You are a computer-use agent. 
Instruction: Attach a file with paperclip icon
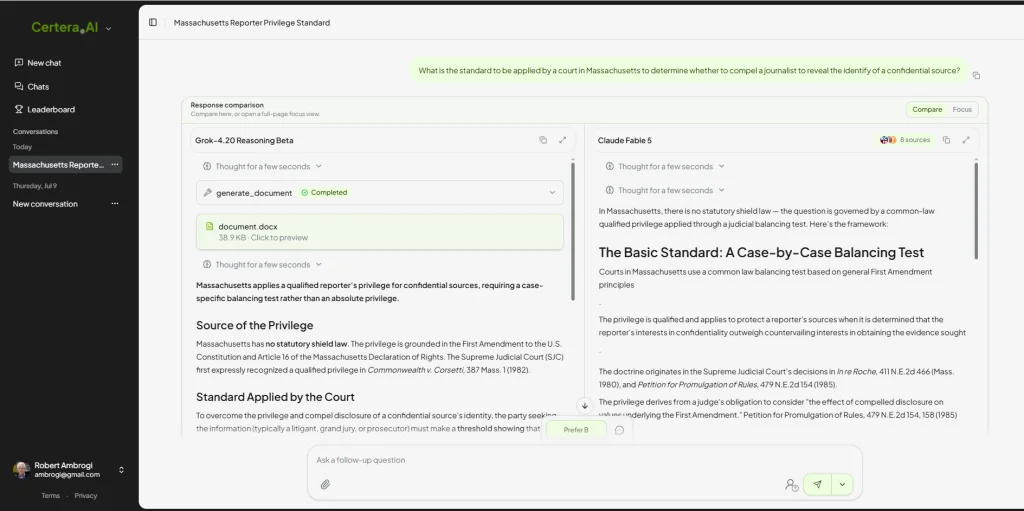(x=325, y=484)
